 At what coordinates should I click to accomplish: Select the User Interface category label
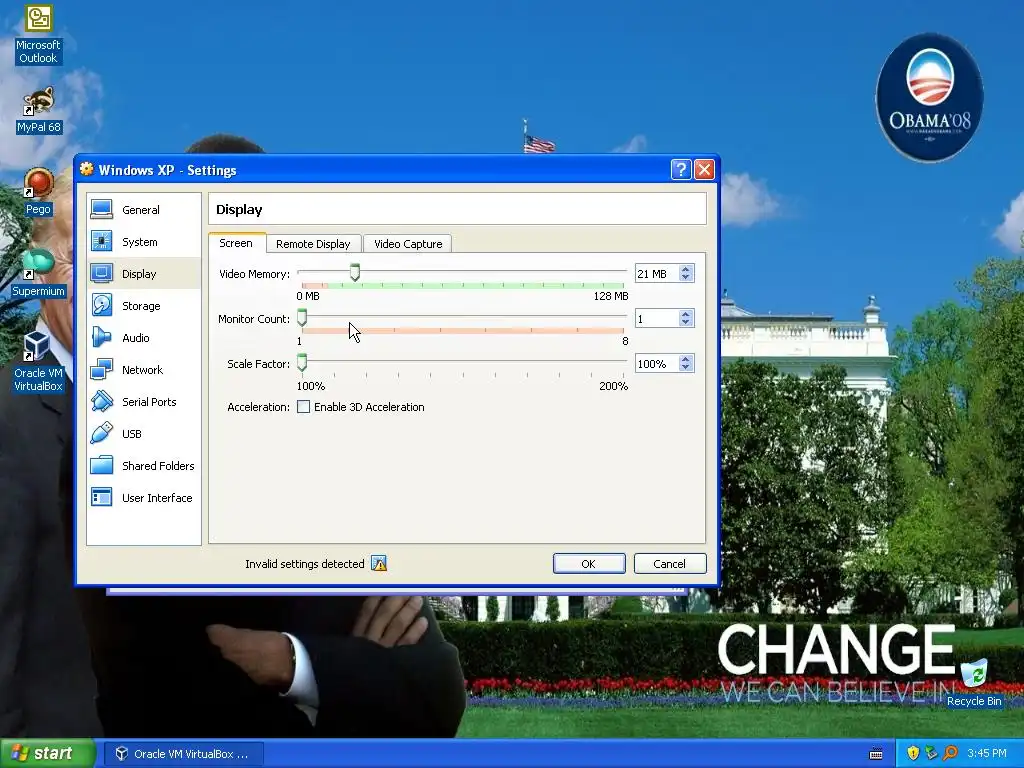click(x=157, y=498)
